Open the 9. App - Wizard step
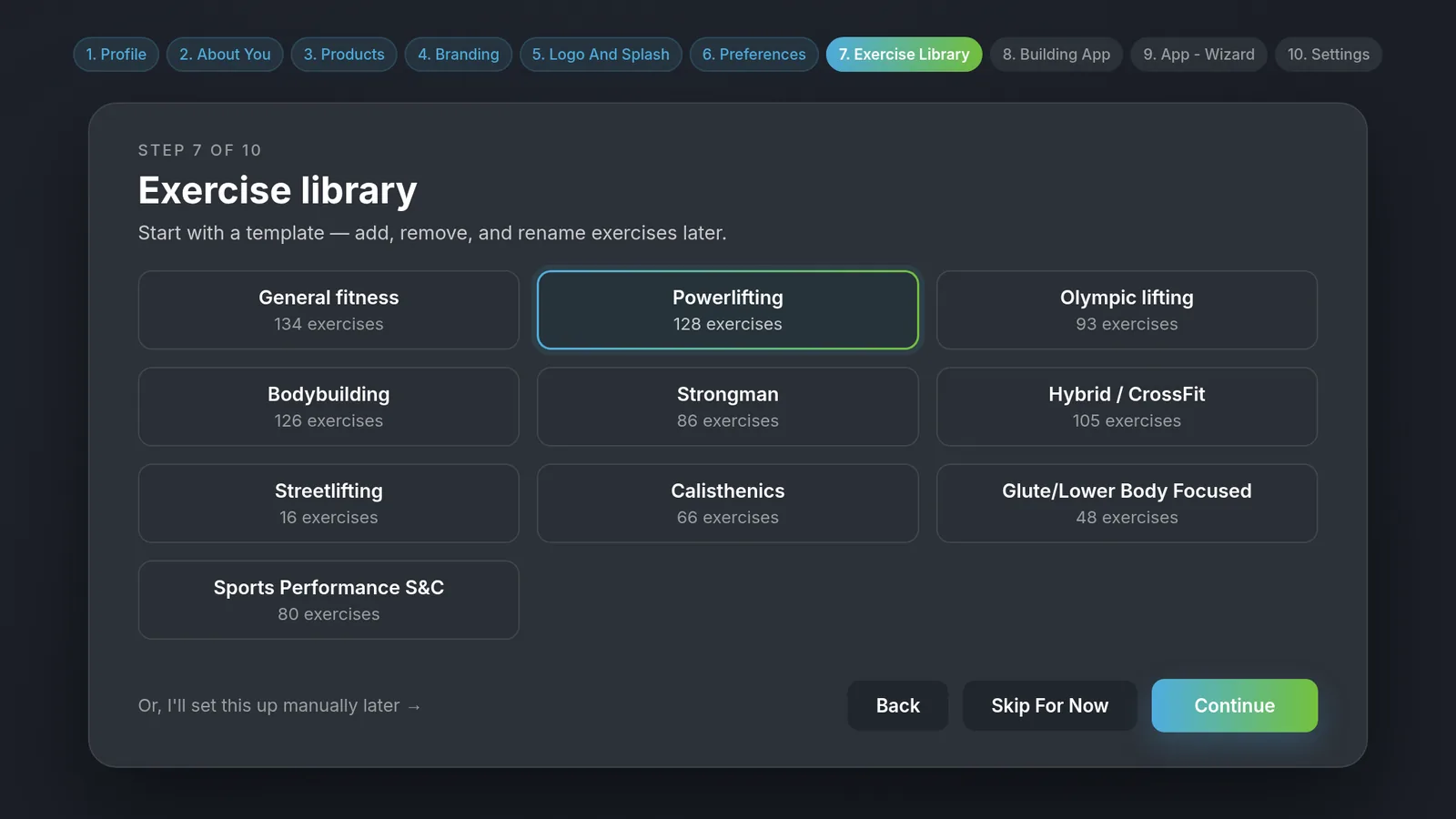The height and width of the screenshot is (819, 1456). pyautogui.click(x=1198, y=55)
